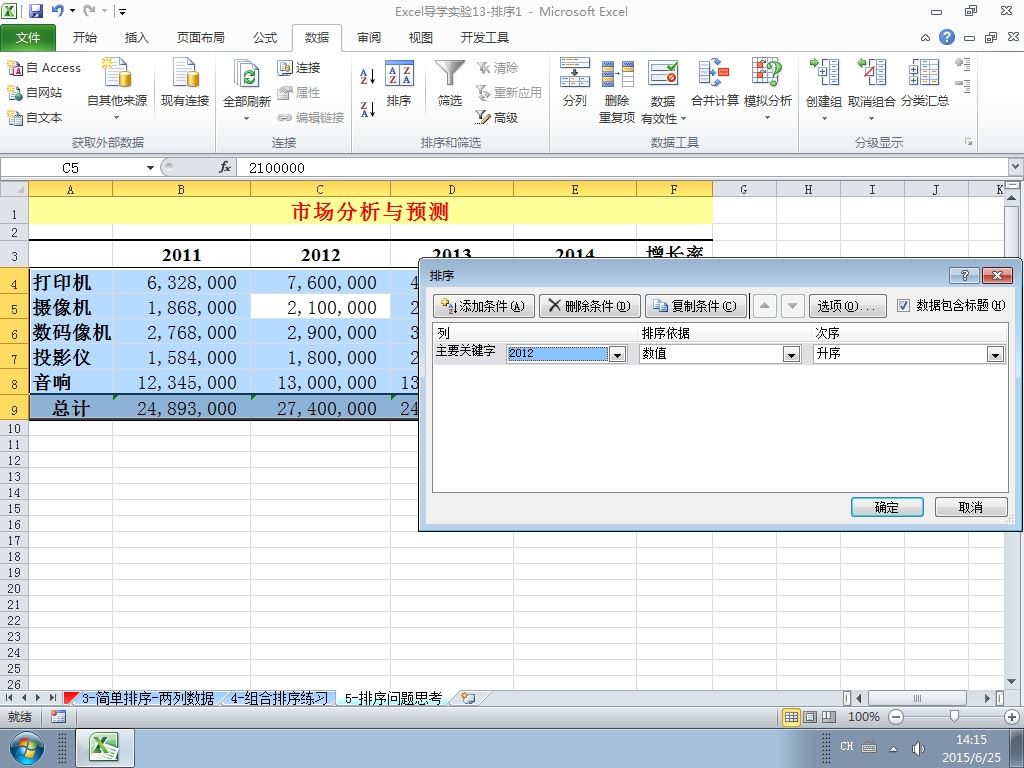
Task: Import data From Web (自网站)
Action: (35, 92)
